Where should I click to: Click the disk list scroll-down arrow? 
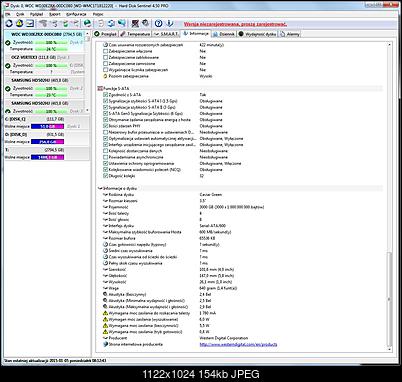[88, 110]
